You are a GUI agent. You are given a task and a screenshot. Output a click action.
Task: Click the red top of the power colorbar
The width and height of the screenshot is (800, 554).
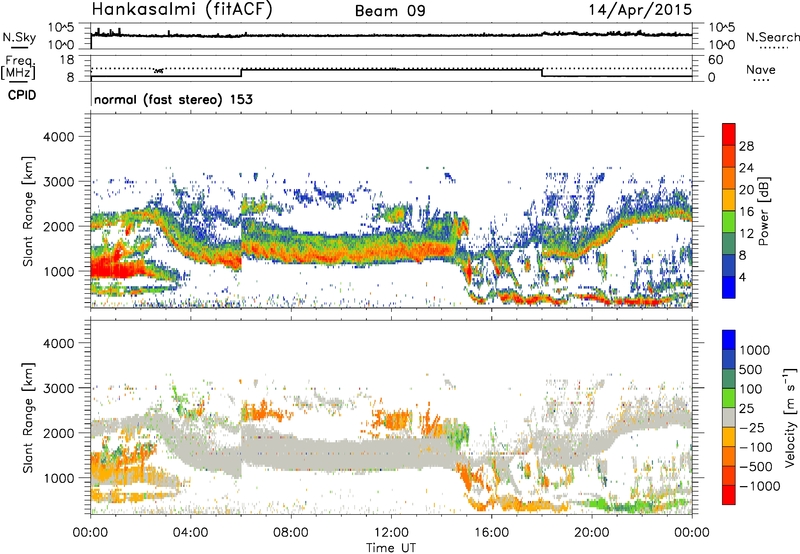(729, 134)
